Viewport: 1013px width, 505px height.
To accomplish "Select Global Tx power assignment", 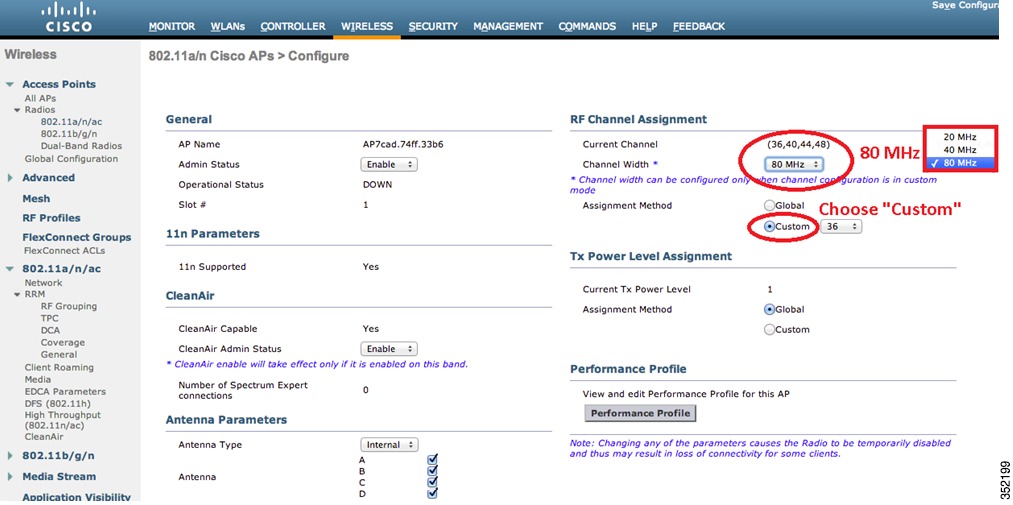I will [x=769, y=309].
